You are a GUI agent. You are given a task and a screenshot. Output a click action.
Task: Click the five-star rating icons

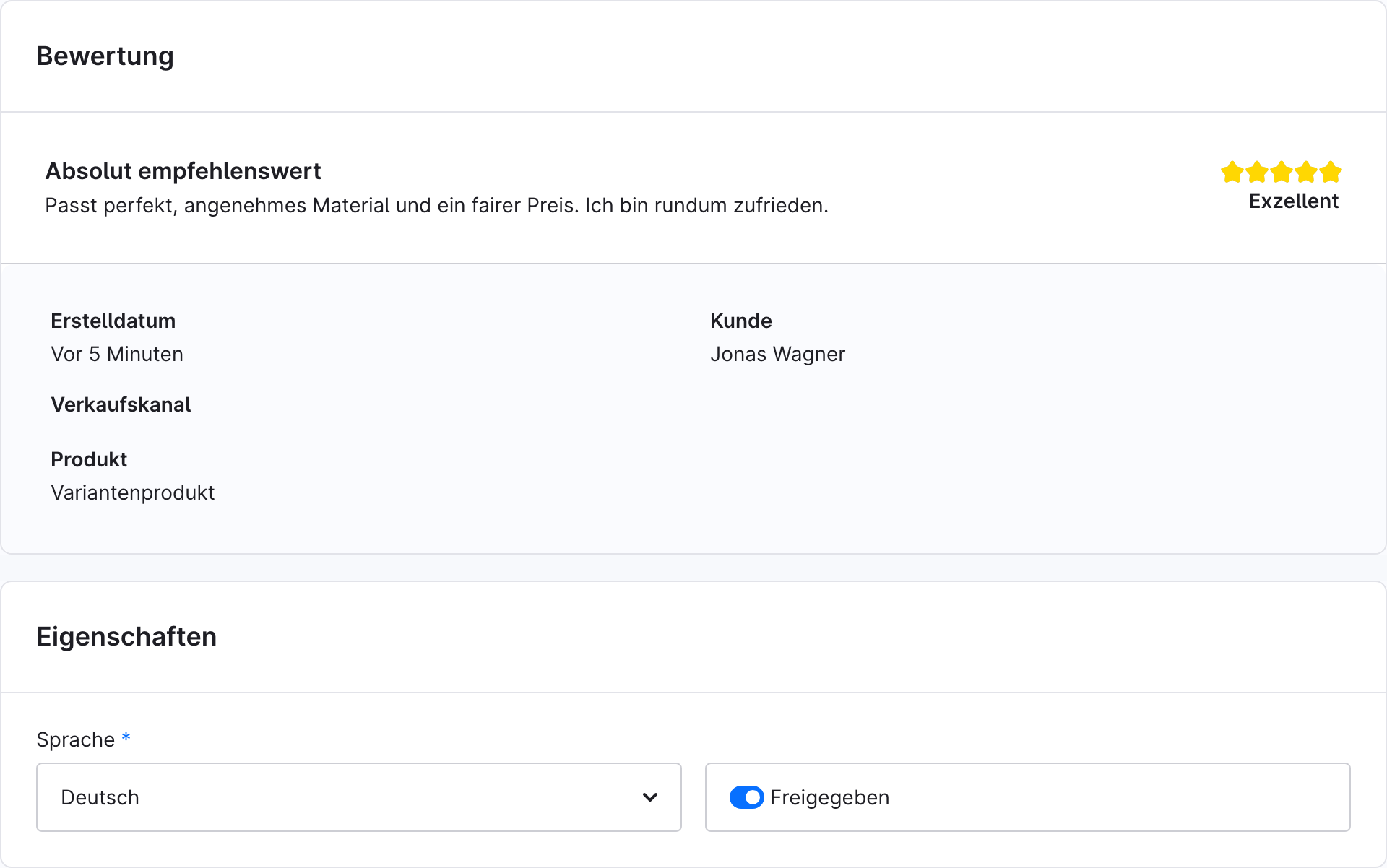pos(1281,173)
